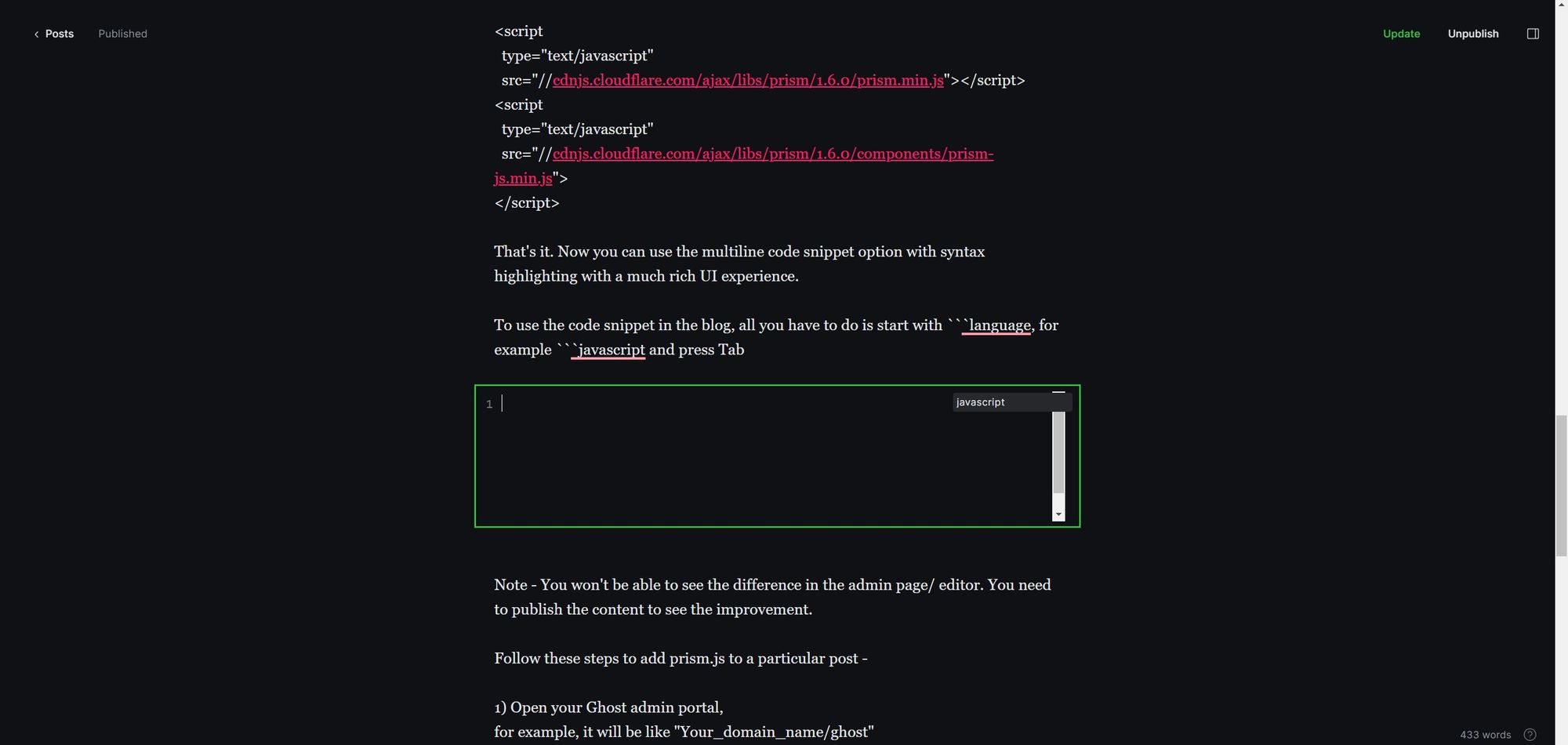Edit the javascript language field

coord(1011,402)
